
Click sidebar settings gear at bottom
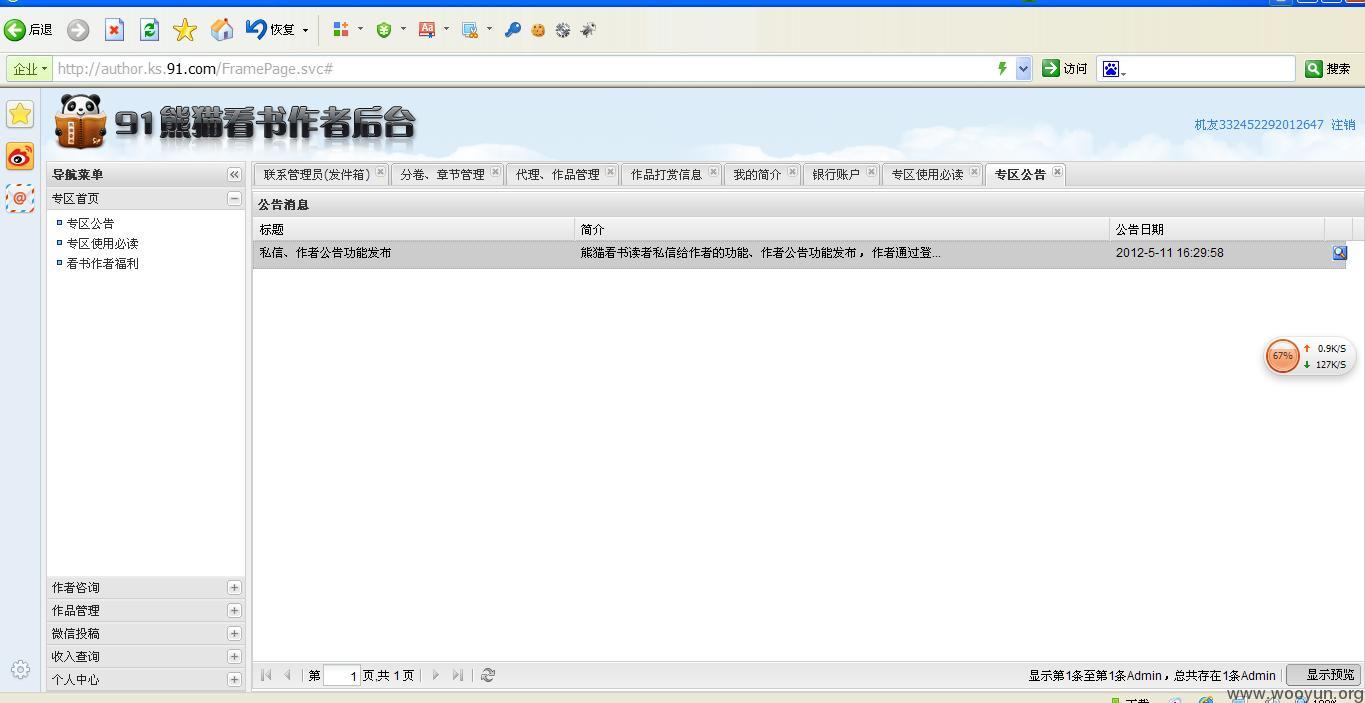(x=20, y=670)
